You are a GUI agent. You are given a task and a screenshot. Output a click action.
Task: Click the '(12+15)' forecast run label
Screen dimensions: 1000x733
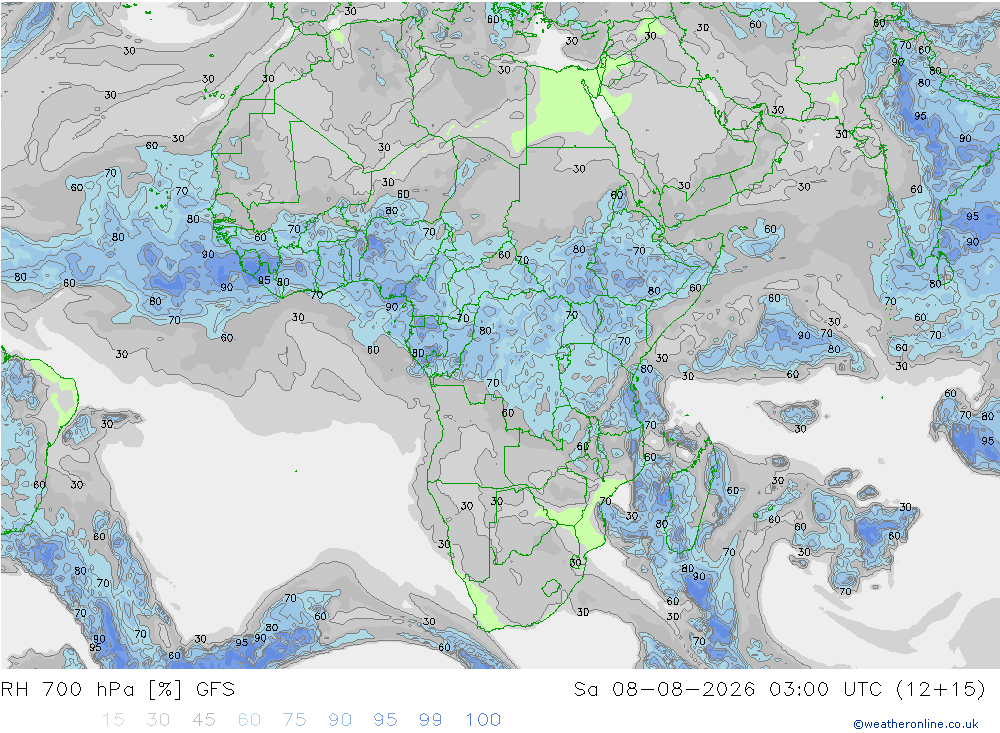coord(941,690)
